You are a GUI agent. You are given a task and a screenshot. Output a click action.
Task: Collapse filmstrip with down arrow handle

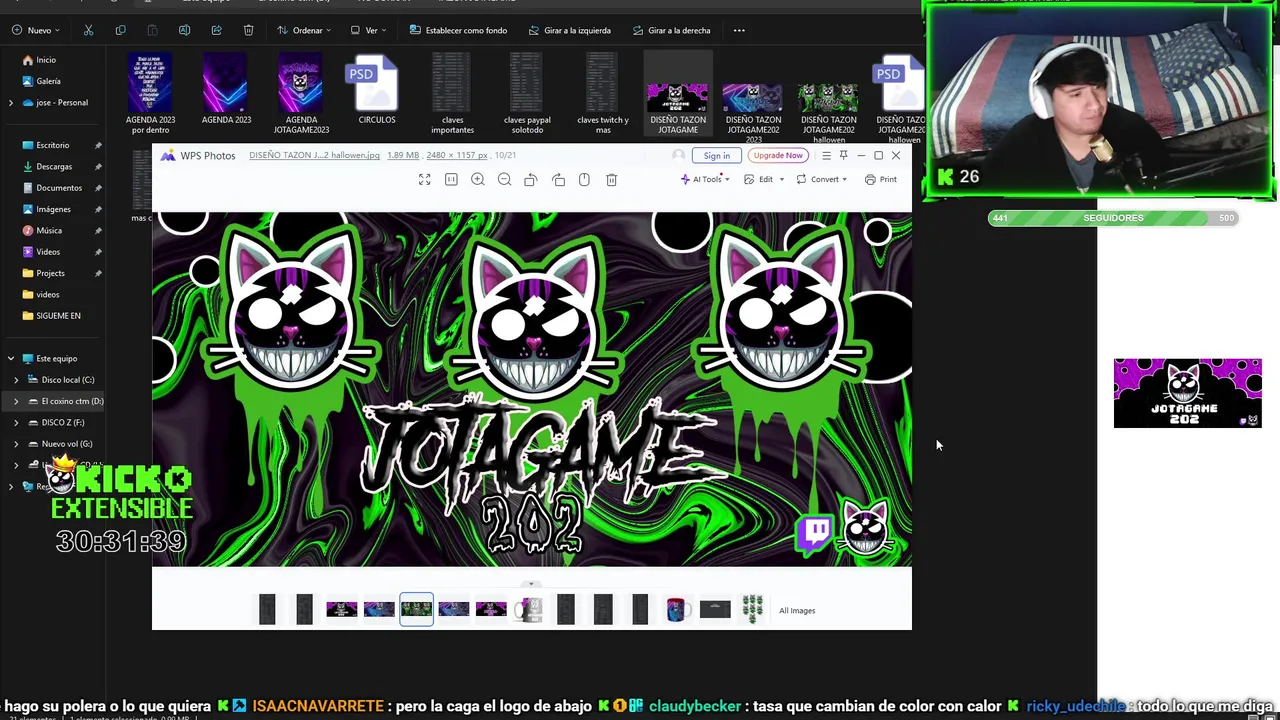[532, 585]
